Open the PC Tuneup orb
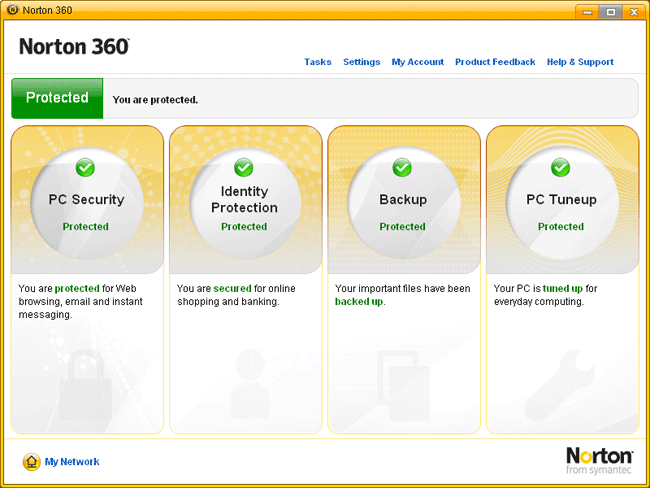The image size is (650, 488). coord(562,203)
